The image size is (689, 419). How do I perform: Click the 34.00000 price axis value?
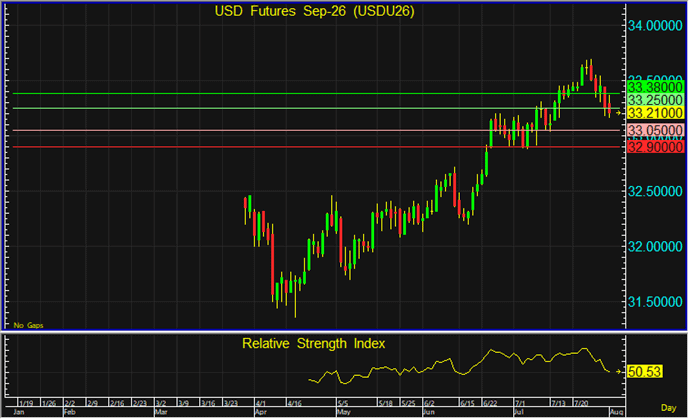click(655, 26)
